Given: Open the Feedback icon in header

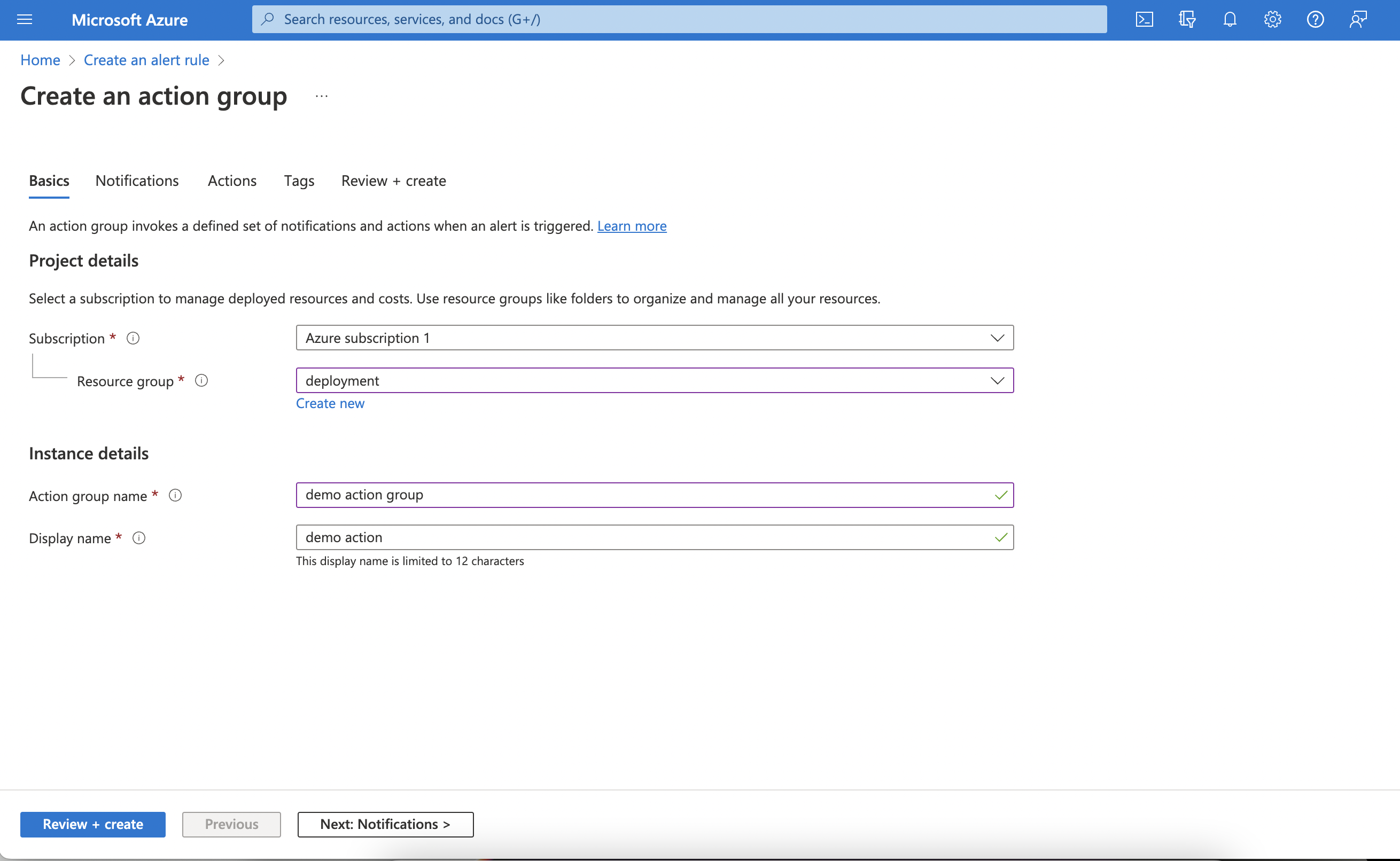Looking at the screenshot, I should 1358,19.
